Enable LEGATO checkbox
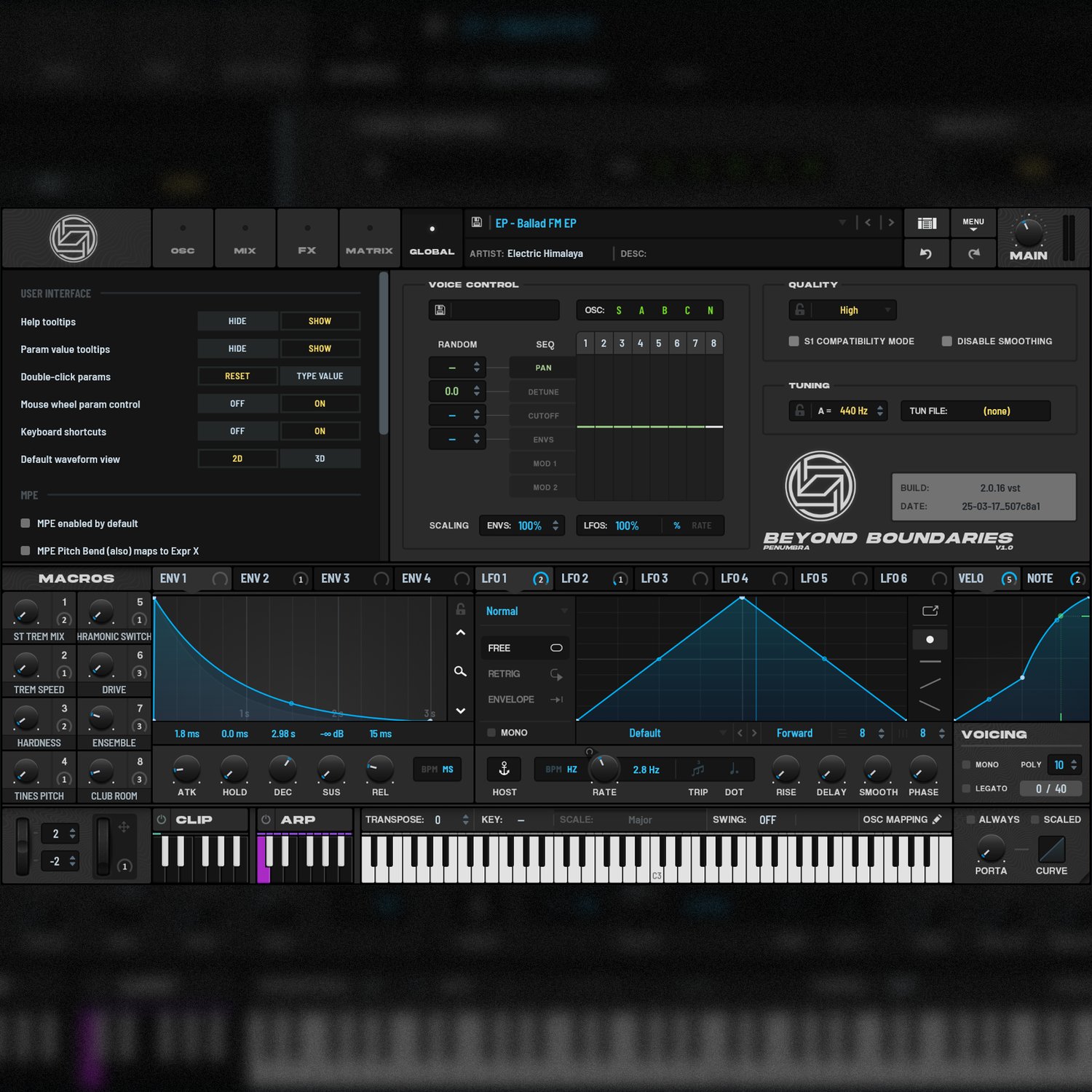The image size is (1092, 1092). (966, 788)
